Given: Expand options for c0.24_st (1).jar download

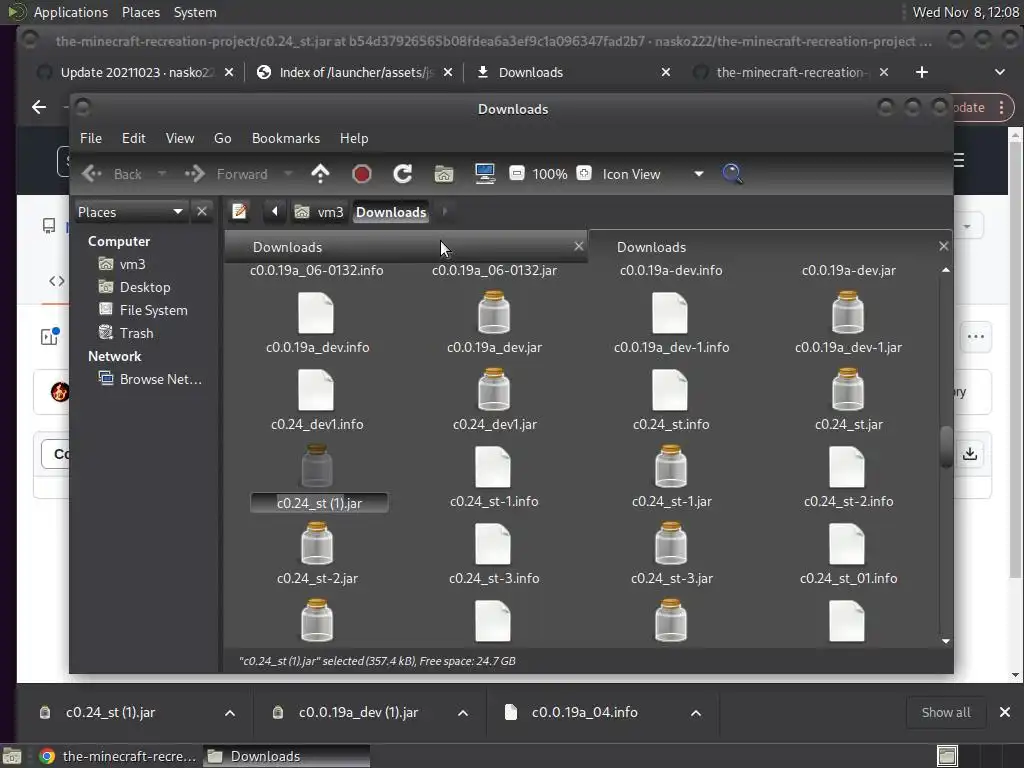Looking at the screenshot, I should coord(230,712).
